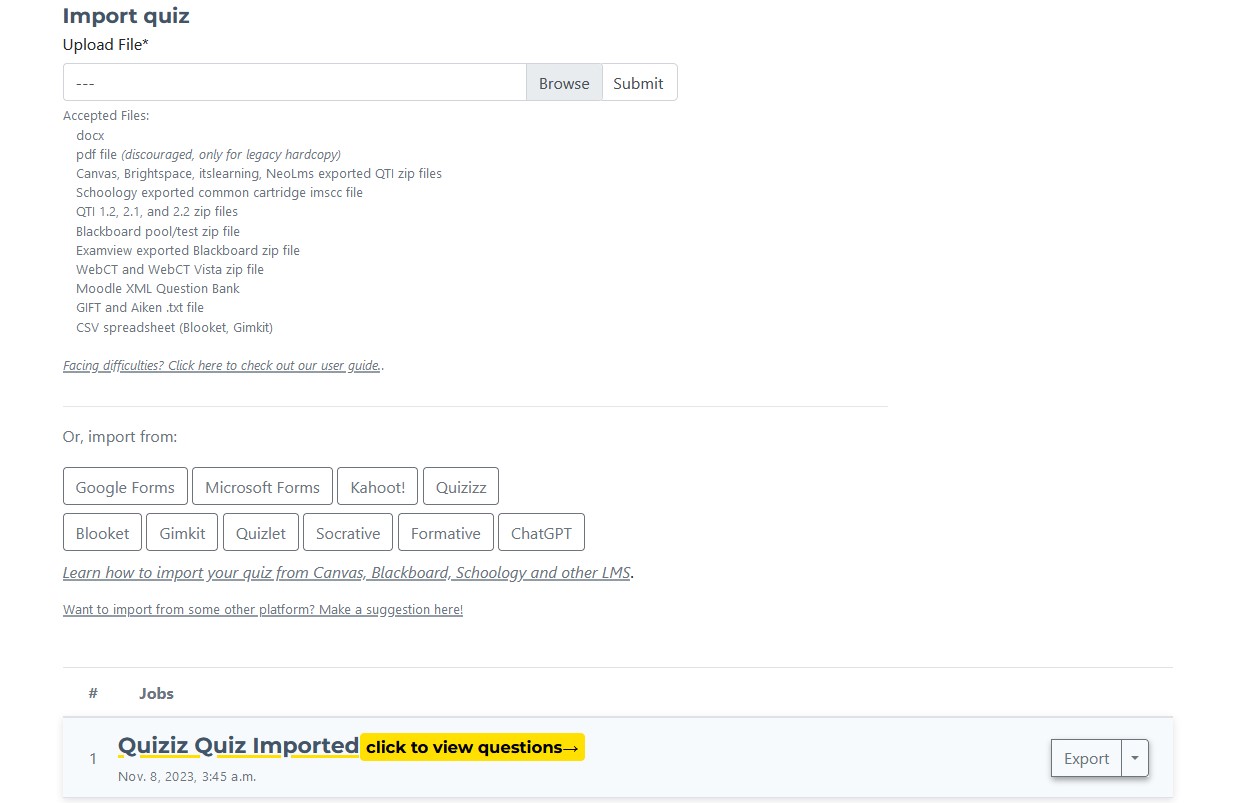Click the 'WebCT and WebCT Vista zip file' text
This screenshot has height=803, width=1234.
coord(170,270)
